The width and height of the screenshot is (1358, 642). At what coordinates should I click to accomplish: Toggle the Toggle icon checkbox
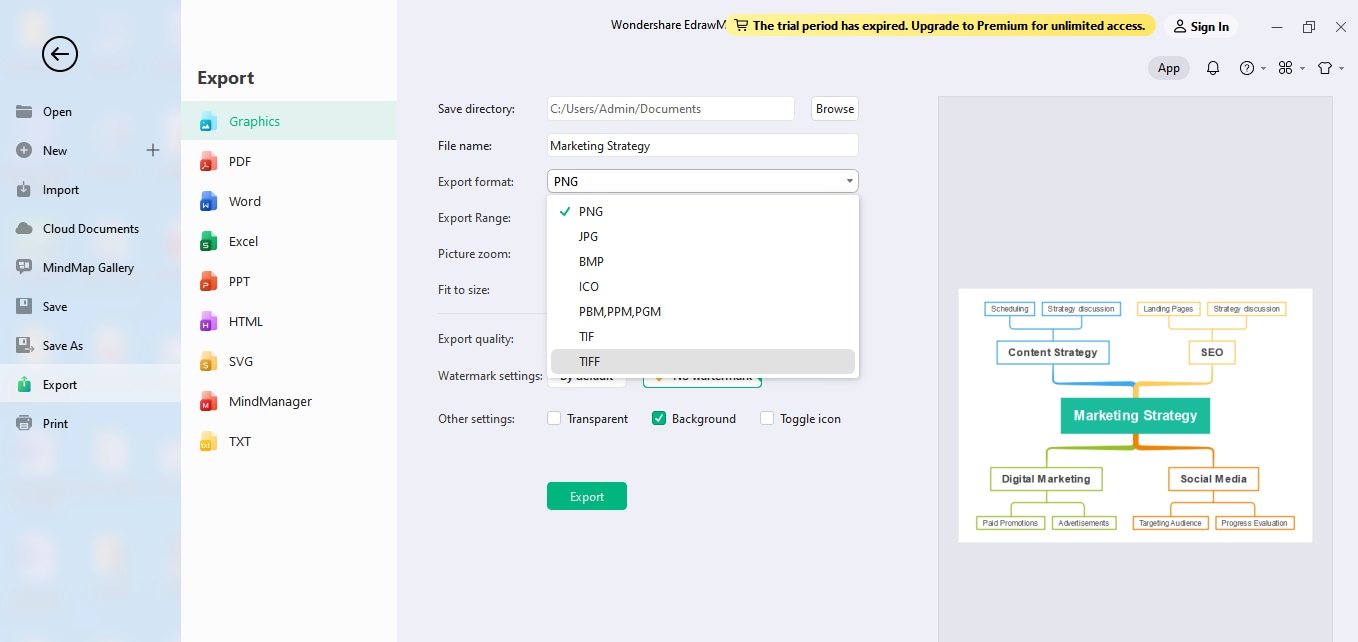[x=767, y=419]
